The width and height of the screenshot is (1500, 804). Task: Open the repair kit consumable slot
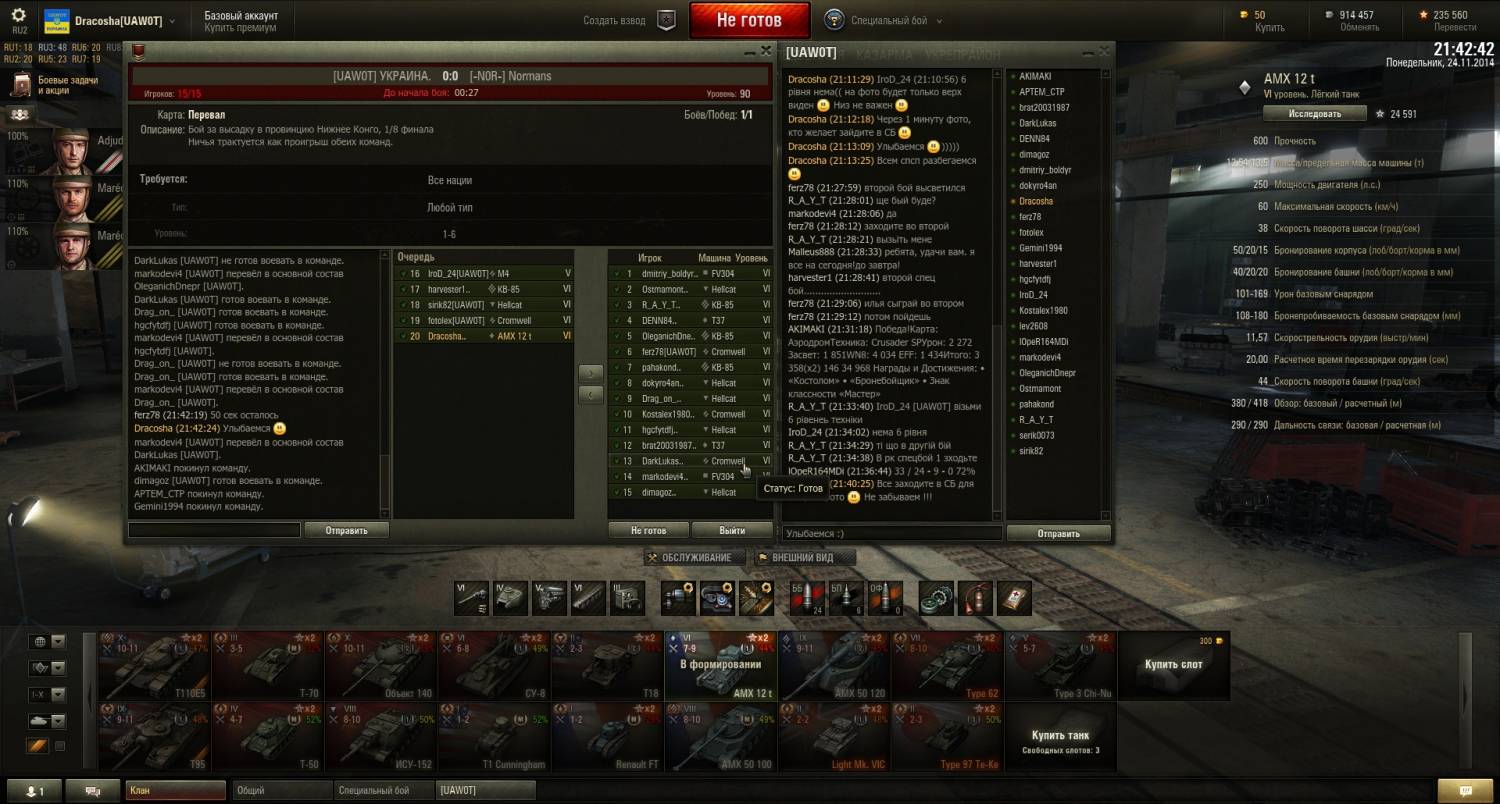tap(936, 598)
